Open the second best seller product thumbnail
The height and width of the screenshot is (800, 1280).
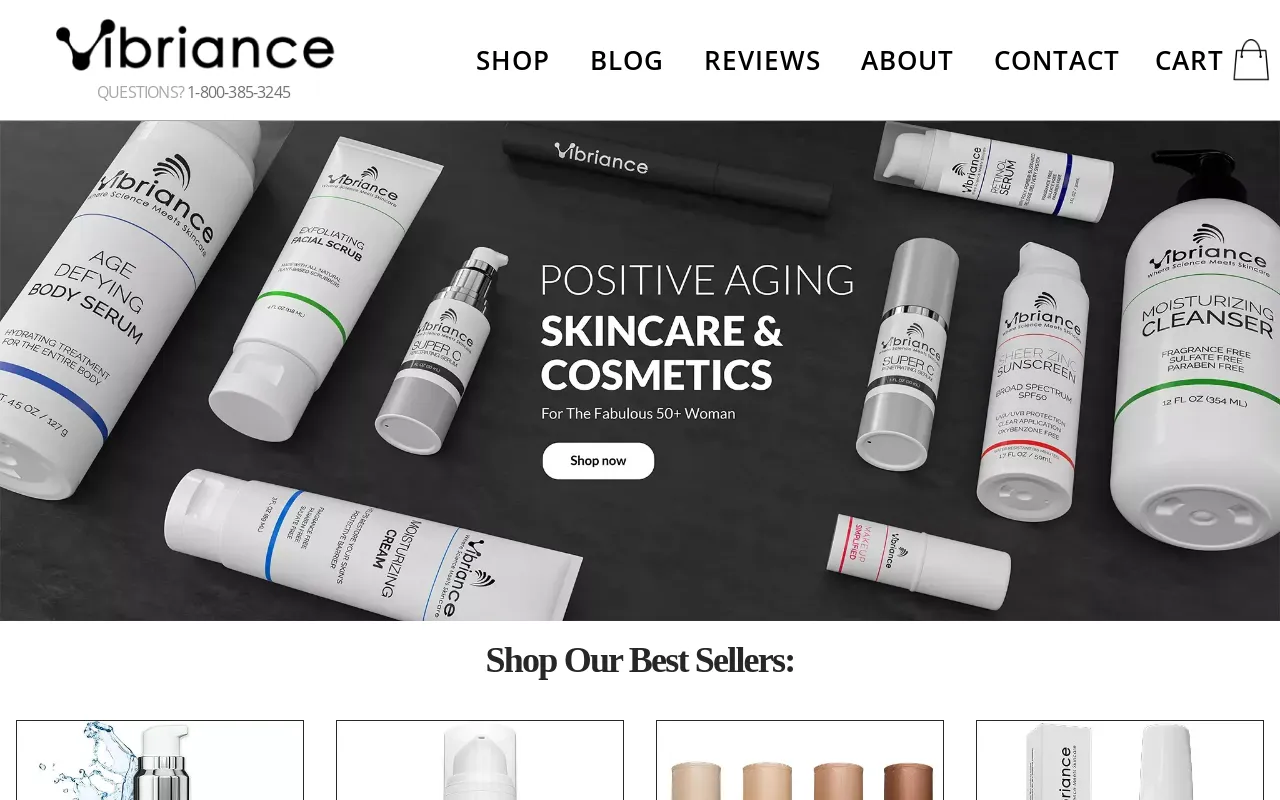(x=480, y=760)
